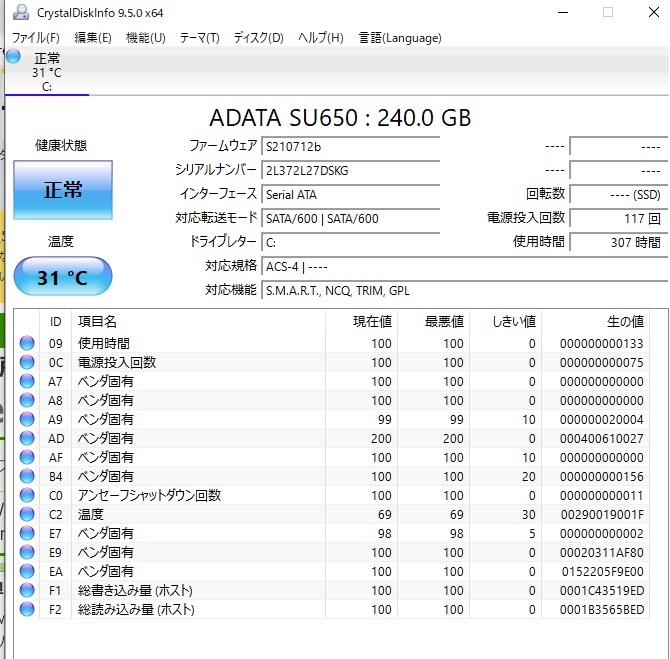Minimize the CrystalDiskInfo window
670x659 pixels.
coord(563,12)
